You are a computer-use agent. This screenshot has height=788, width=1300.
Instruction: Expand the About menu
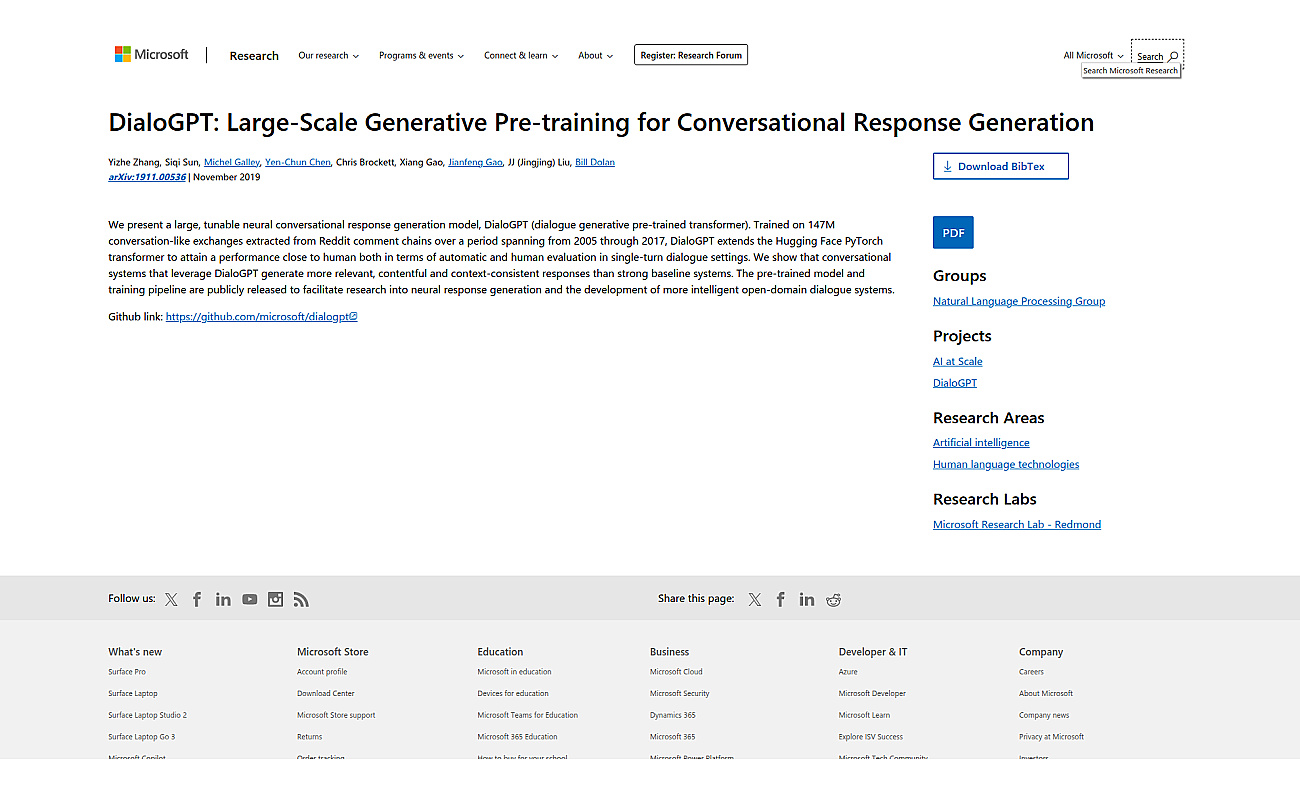click(596, 56)
